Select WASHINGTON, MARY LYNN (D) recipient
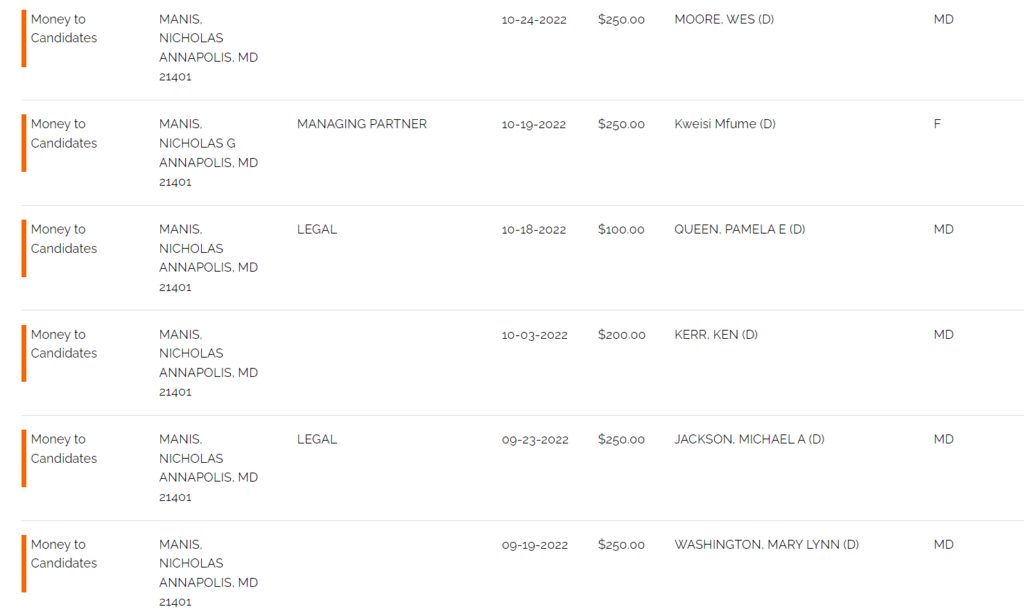Screen dimensions: 1024x616 point(766,545)
